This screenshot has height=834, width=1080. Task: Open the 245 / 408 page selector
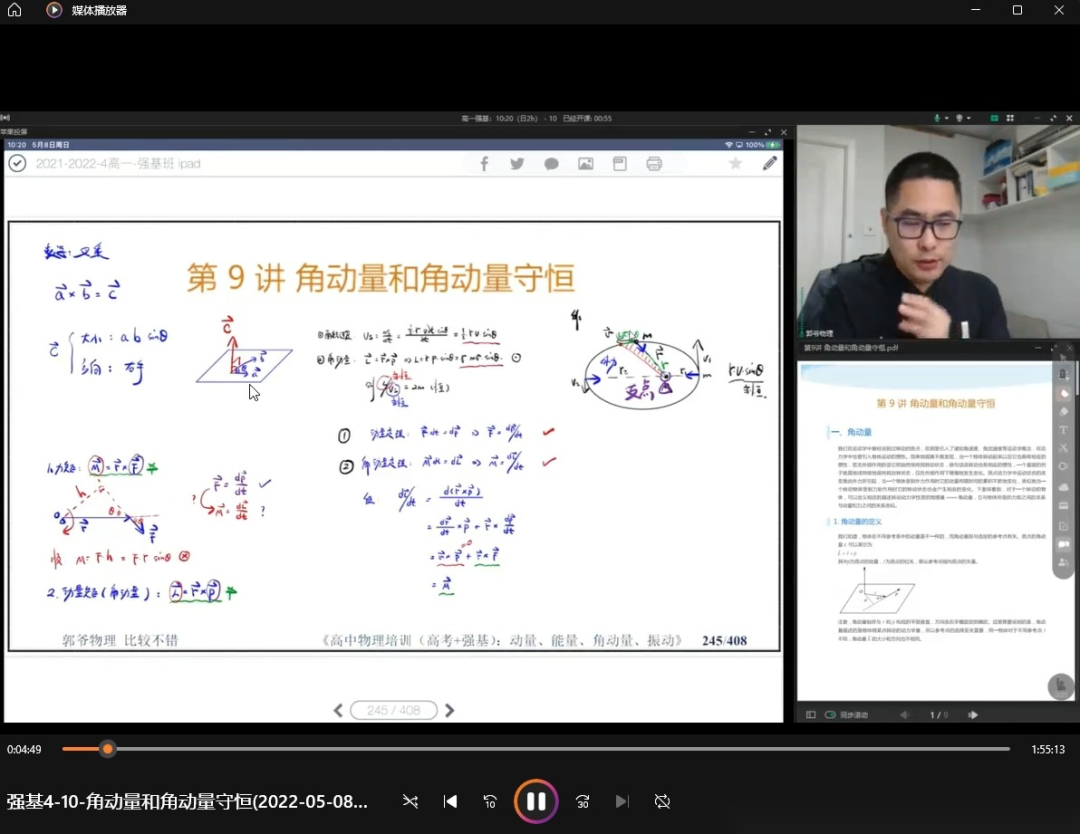[393, 710]
